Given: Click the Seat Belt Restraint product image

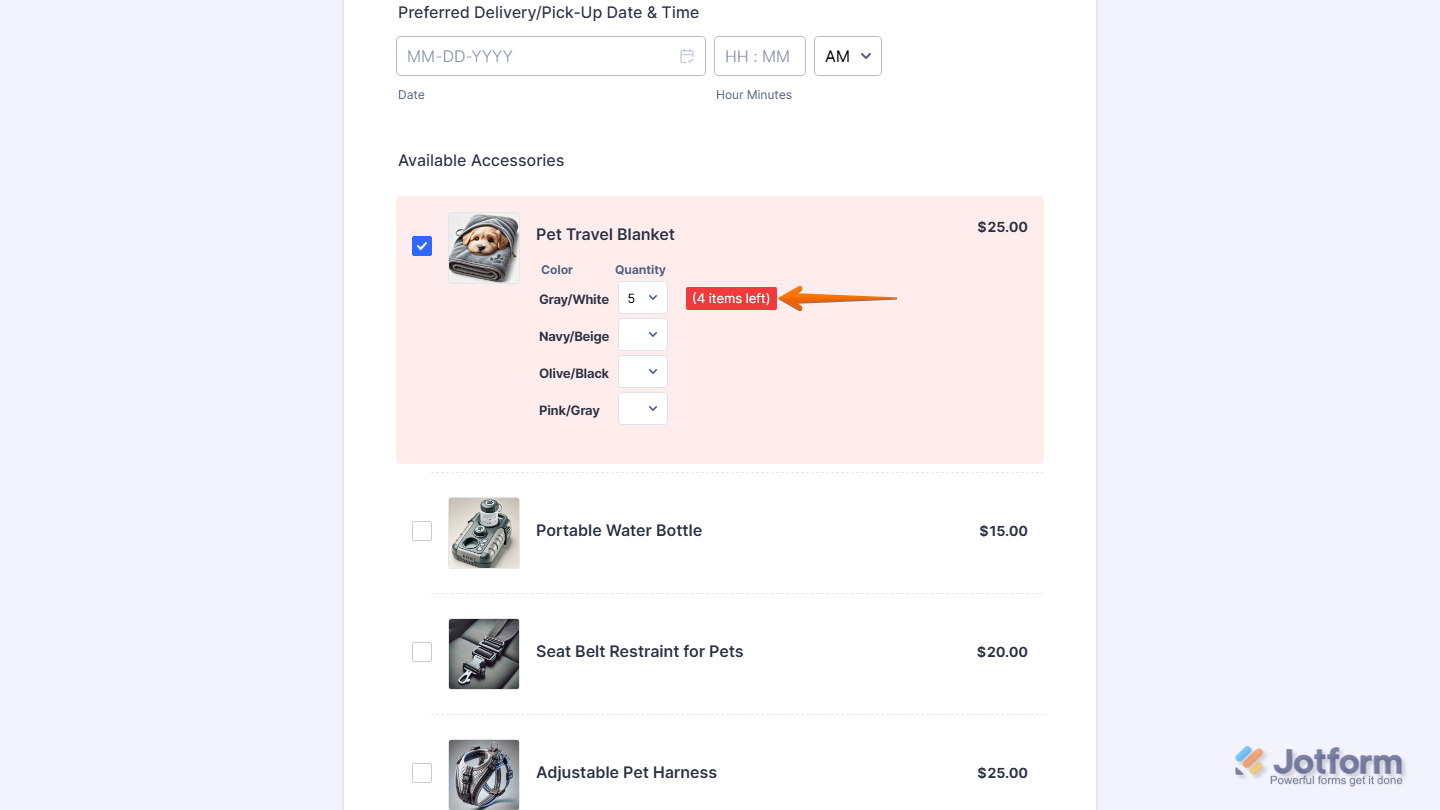Looking at the screenshot, I should coord(484,654).
